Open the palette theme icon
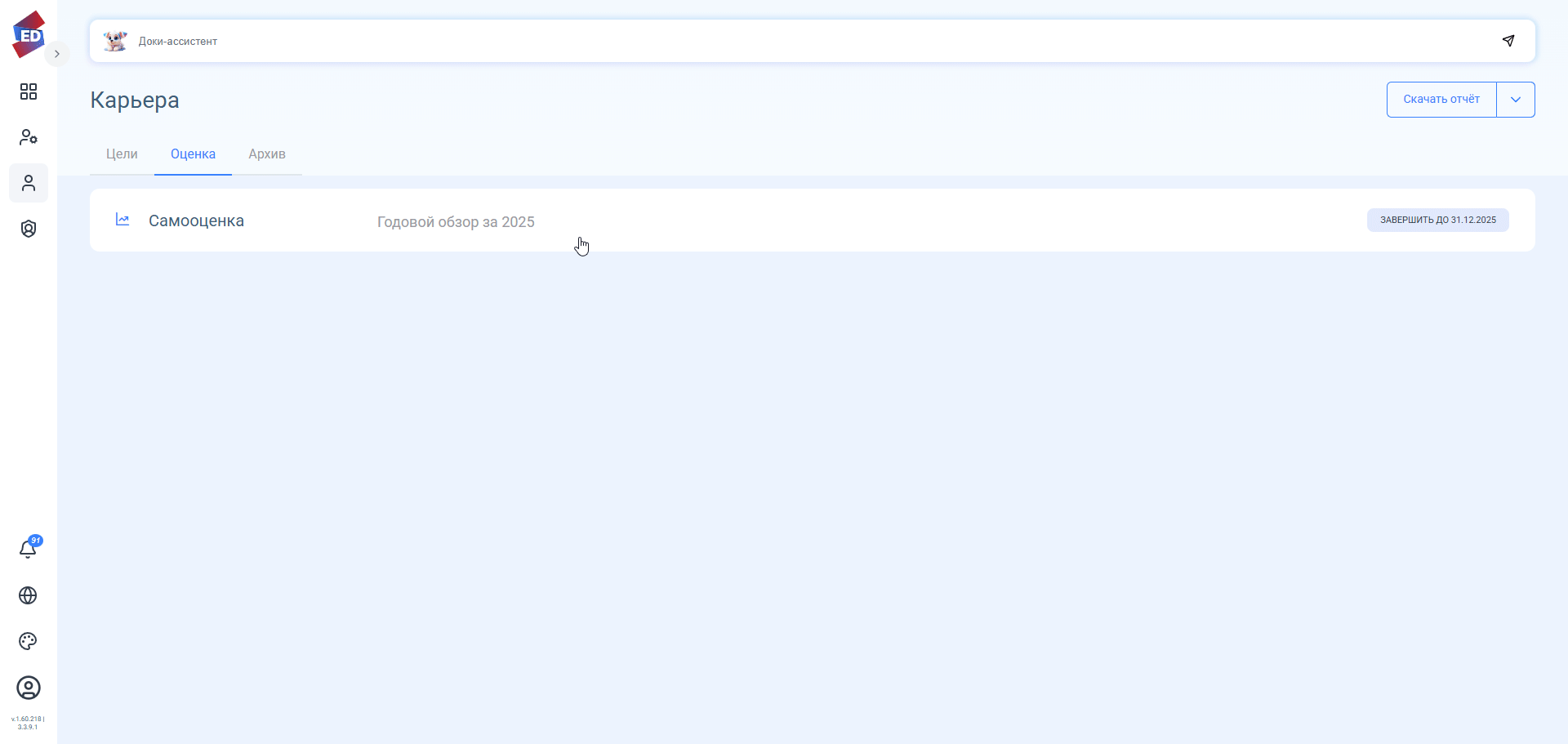 click(x=28, y=641)
